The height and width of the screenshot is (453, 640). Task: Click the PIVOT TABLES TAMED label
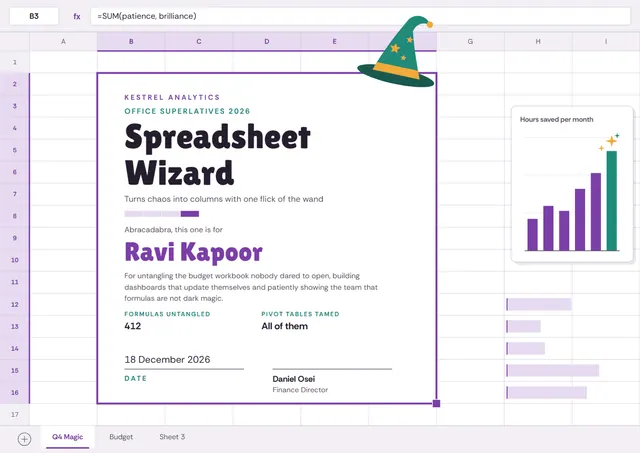[x=300, y=314]
